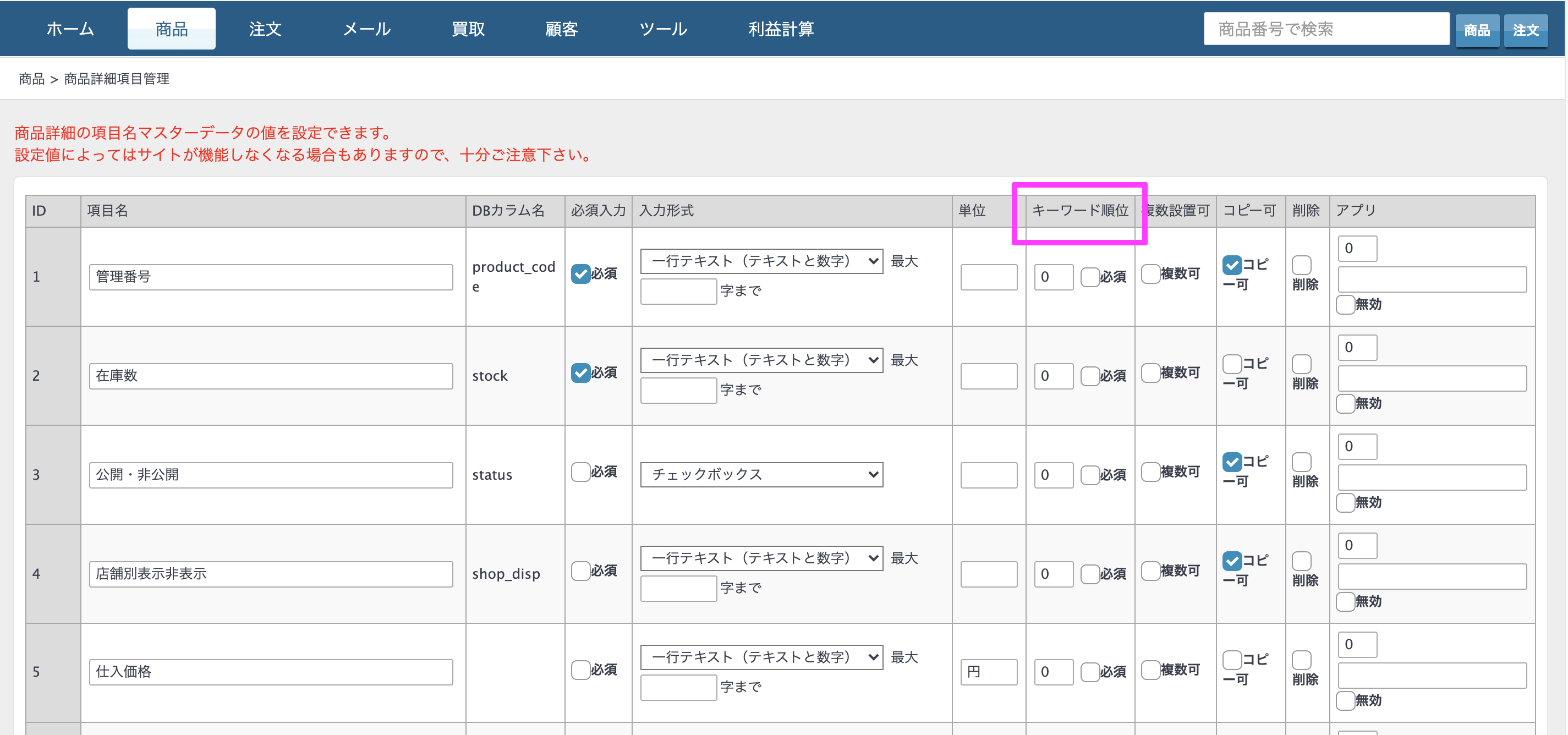Click the keyword rank field for 管理番号
This screenshot has width=1568, height=735.
(1053, 277)
